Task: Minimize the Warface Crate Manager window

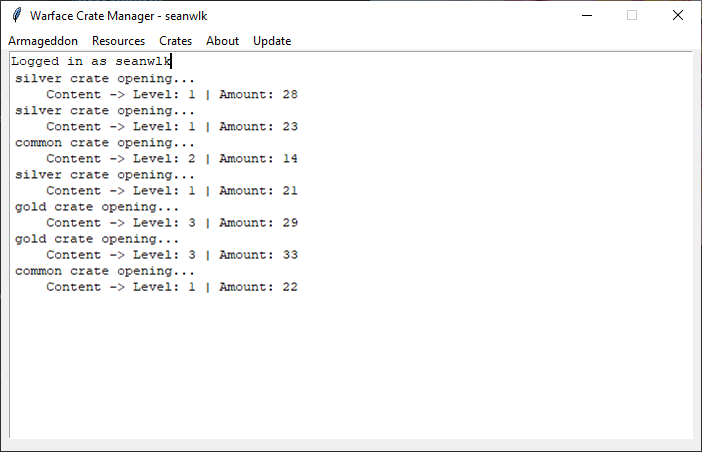Action: (587, 15)
